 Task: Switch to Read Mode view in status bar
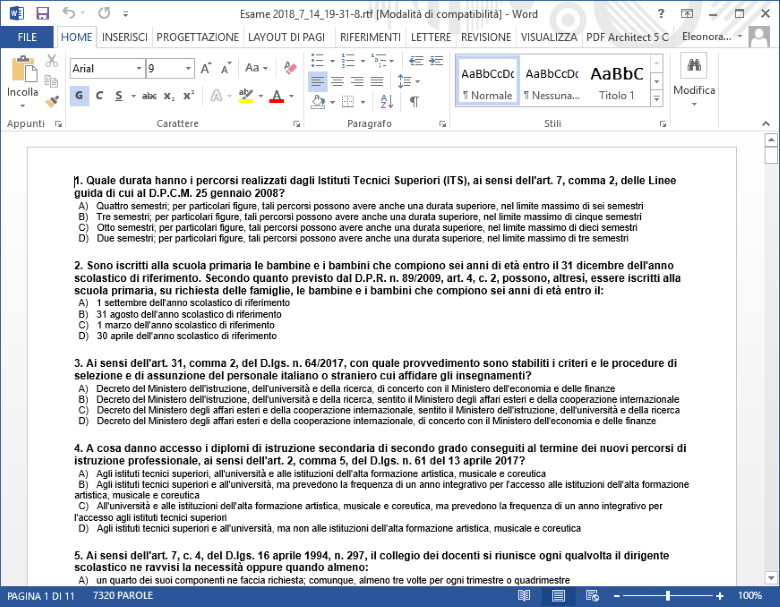tap(524, 596)
